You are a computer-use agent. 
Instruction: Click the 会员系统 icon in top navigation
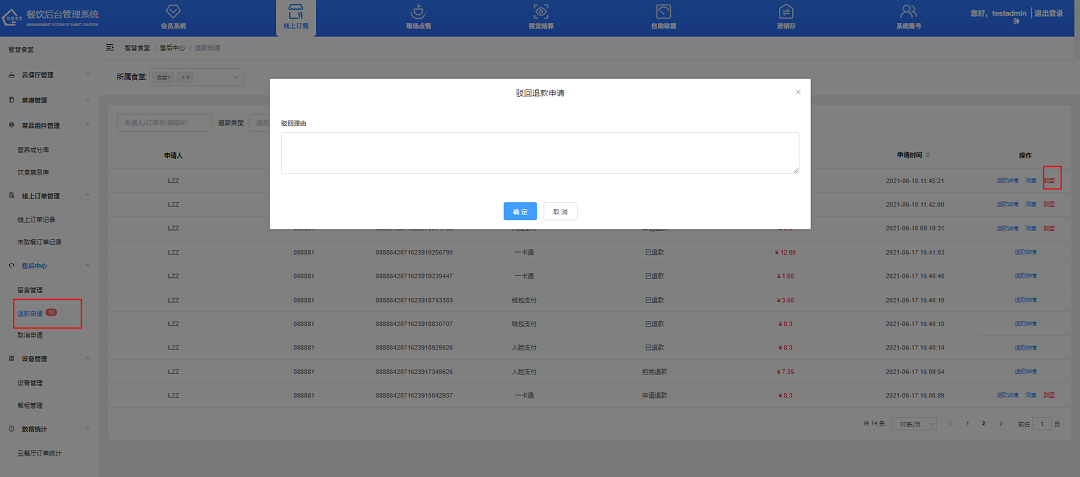[173, 11]
